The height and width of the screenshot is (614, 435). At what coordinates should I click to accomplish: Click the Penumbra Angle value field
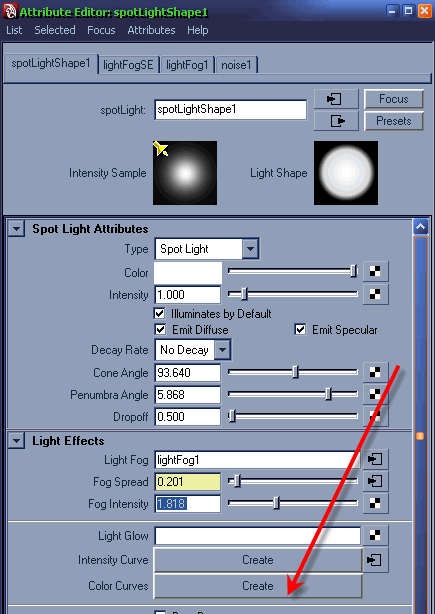[x=188, y=394]
